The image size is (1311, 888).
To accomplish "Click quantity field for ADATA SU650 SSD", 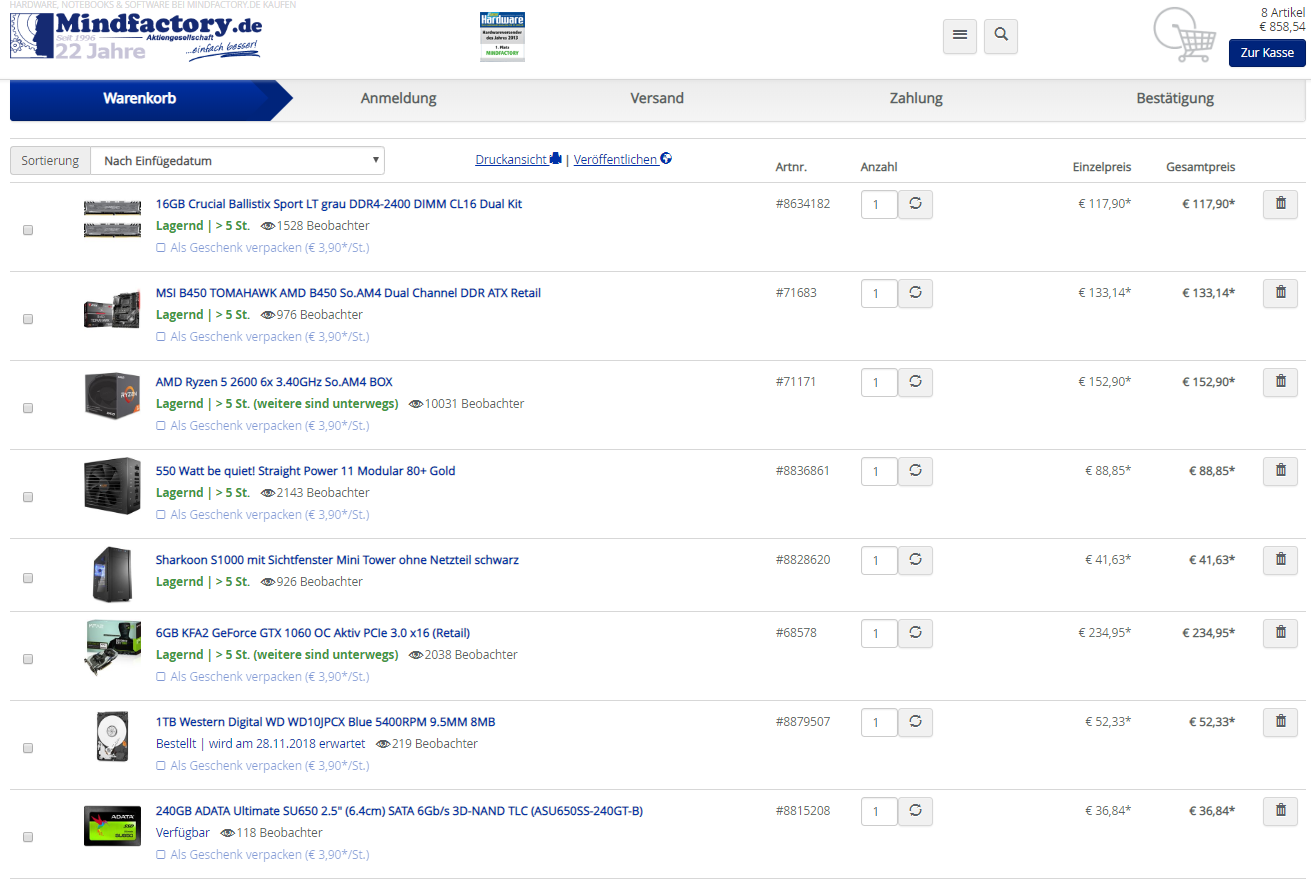I will pos(879,812).
